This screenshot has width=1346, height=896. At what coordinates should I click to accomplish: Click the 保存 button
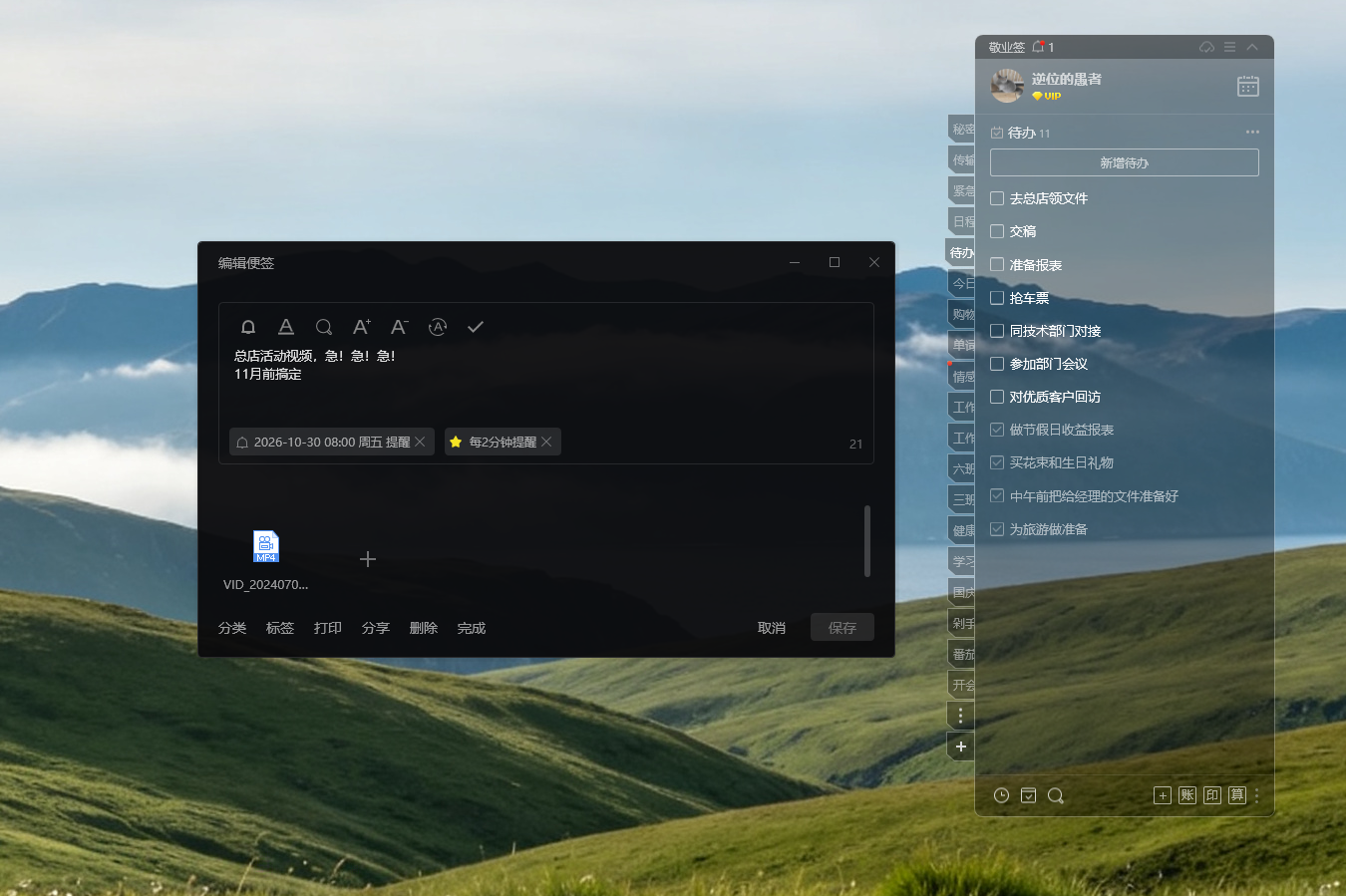pos(842,628)
